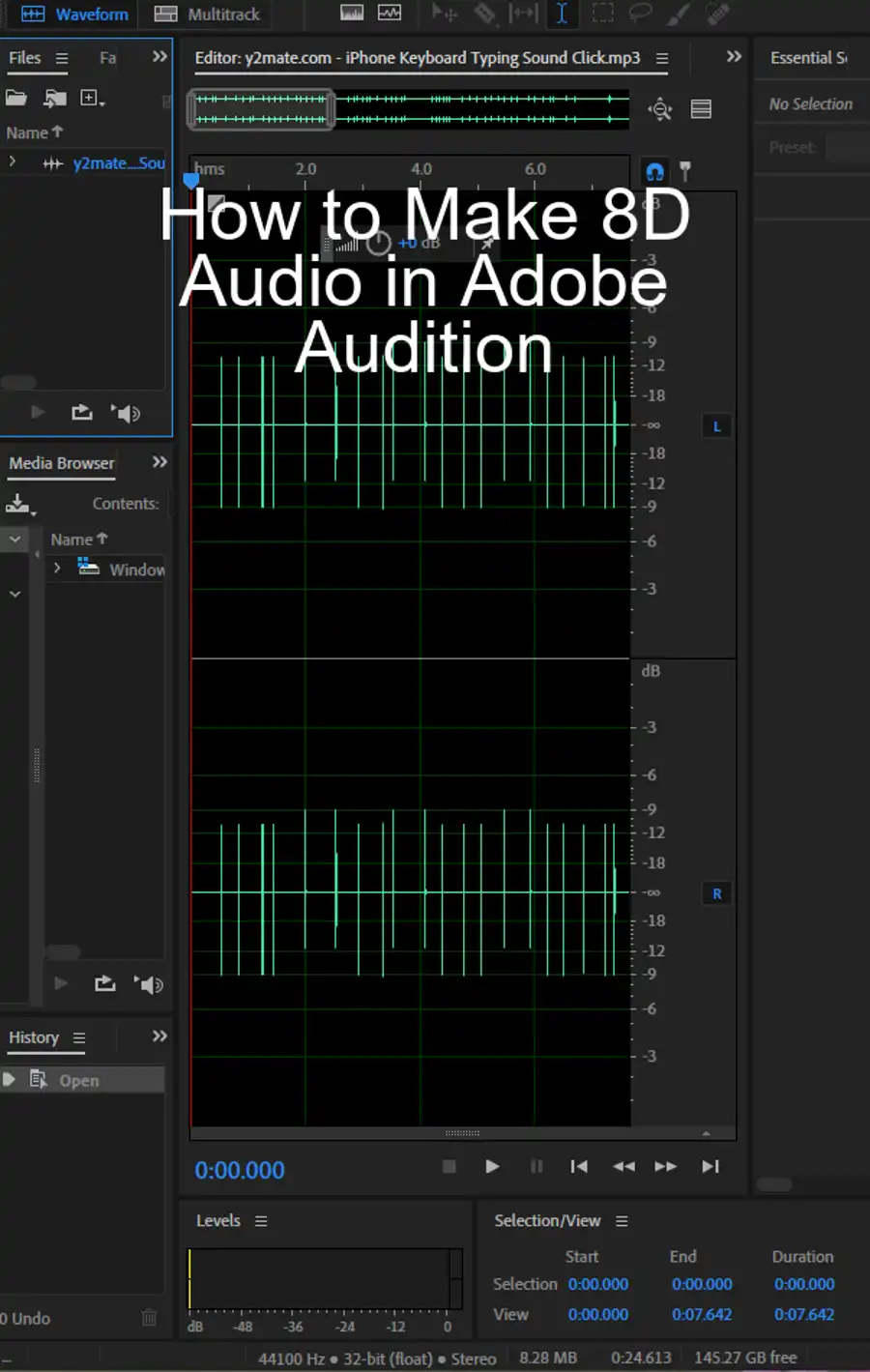
Task: Show the spectral frequency display
Action: pyautogui.click(x=352, y=14)
